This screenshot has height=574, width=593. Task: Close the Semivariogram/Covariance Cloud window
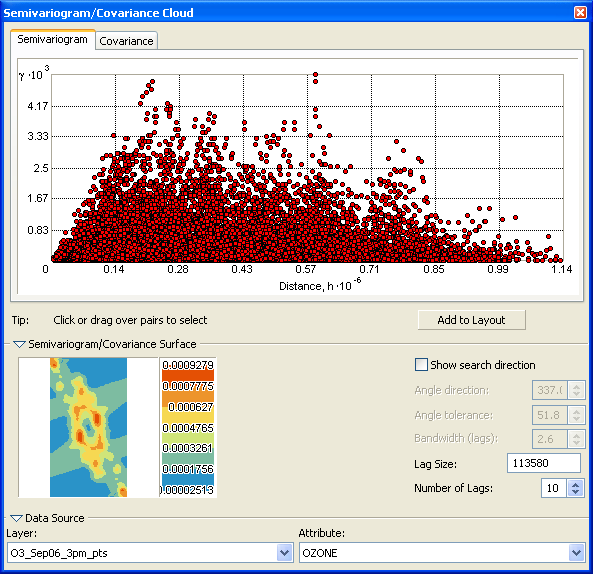pos(580,12)
